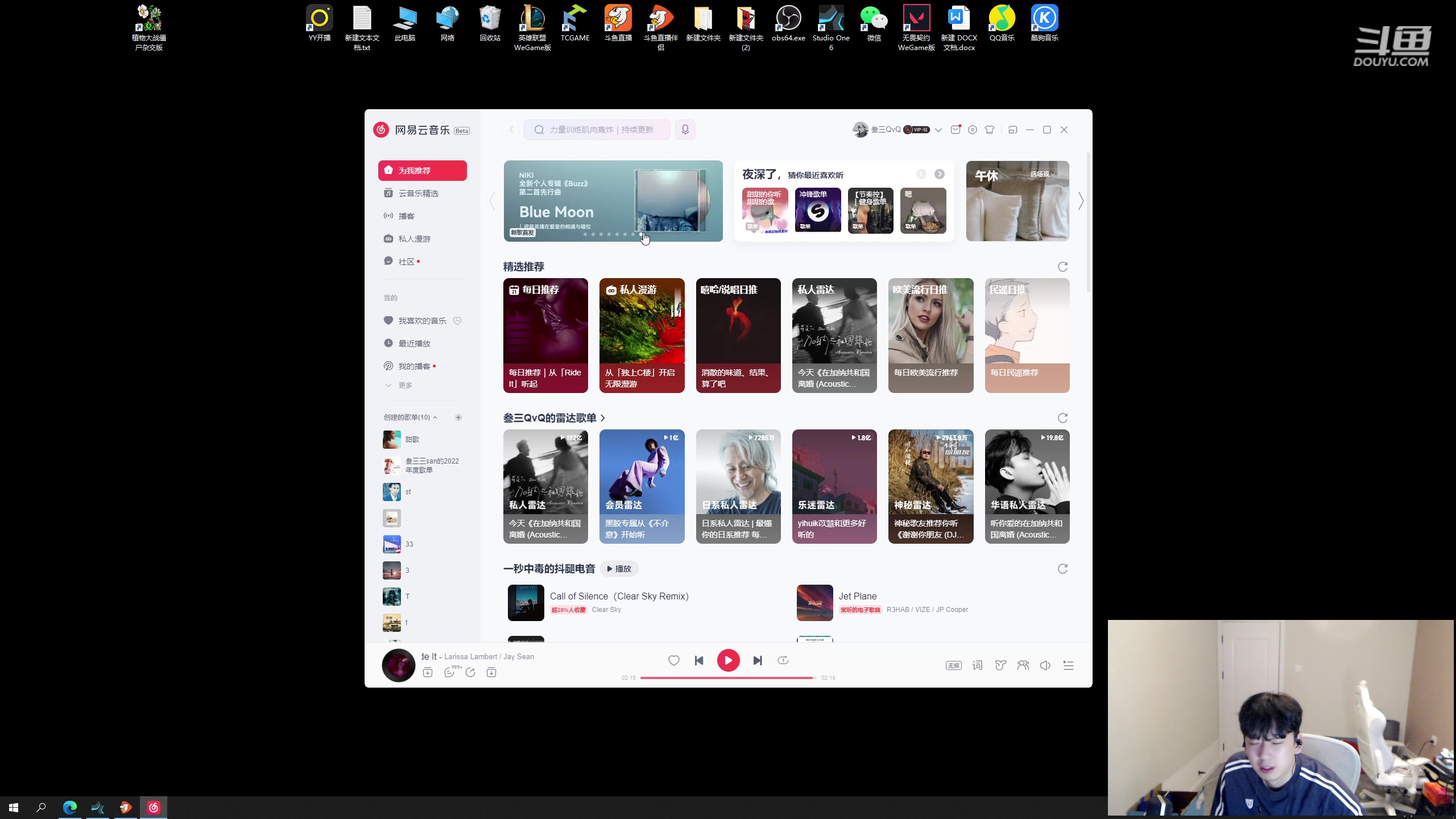Add current song to playlist icon

[428, 673]
